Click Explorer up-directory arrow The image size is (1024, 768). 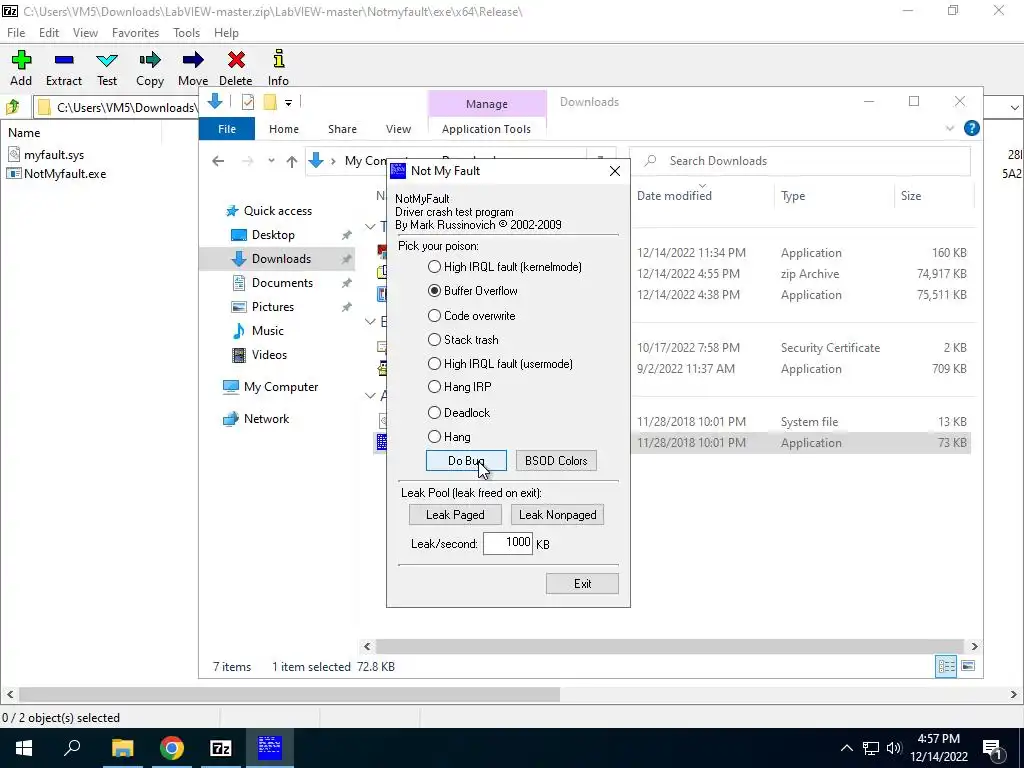click(x=292, y=161)
